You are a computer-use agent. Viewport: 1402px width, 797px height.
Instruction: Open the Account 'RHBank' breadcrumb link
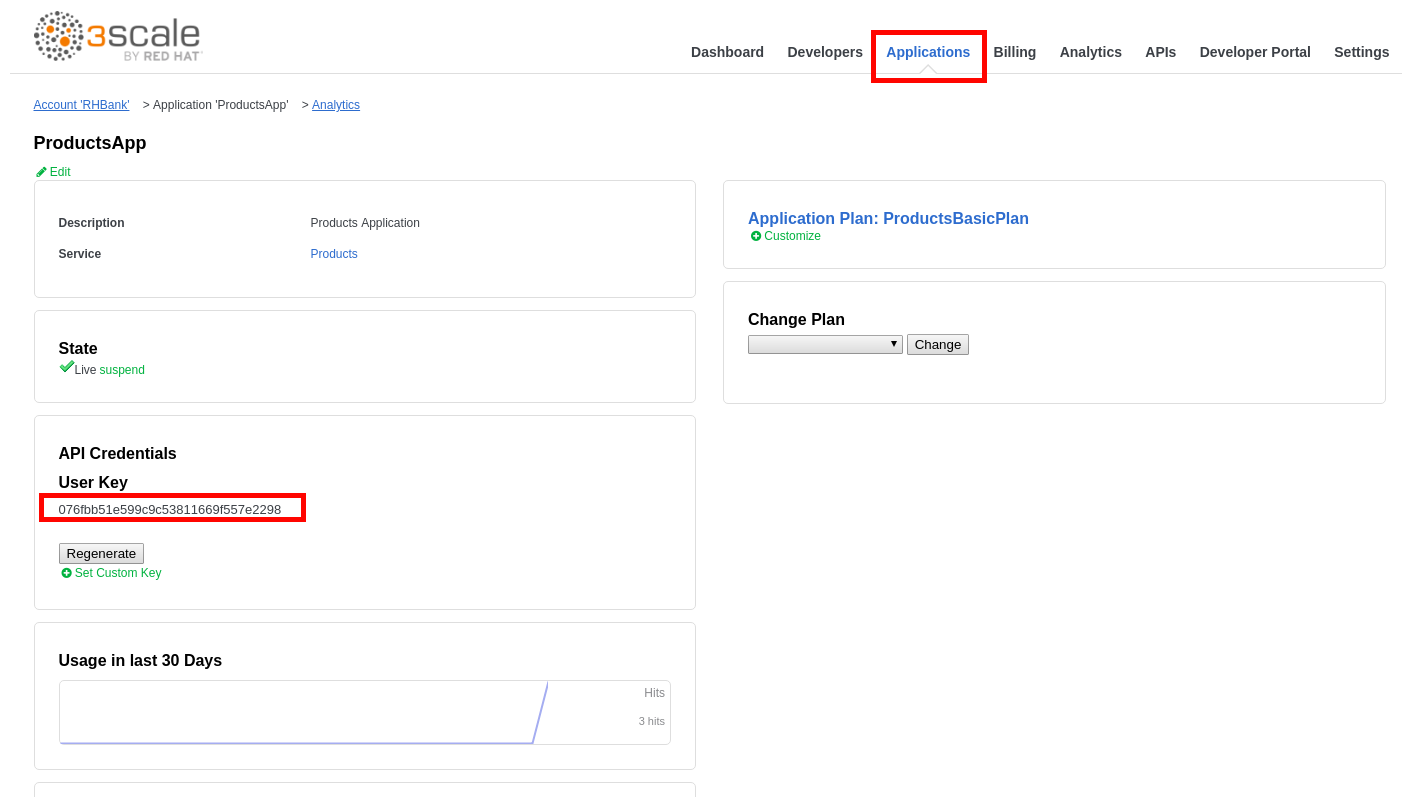(x=81, y=105)
